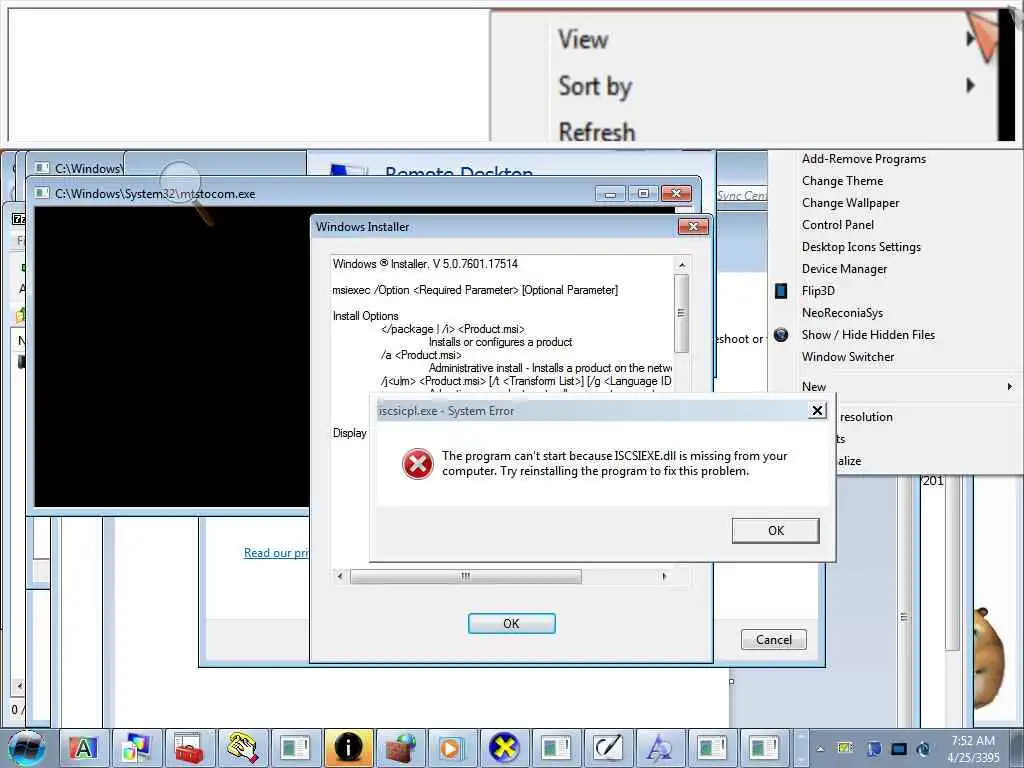Click the network monitor tray icon

(x=899, y=748)
